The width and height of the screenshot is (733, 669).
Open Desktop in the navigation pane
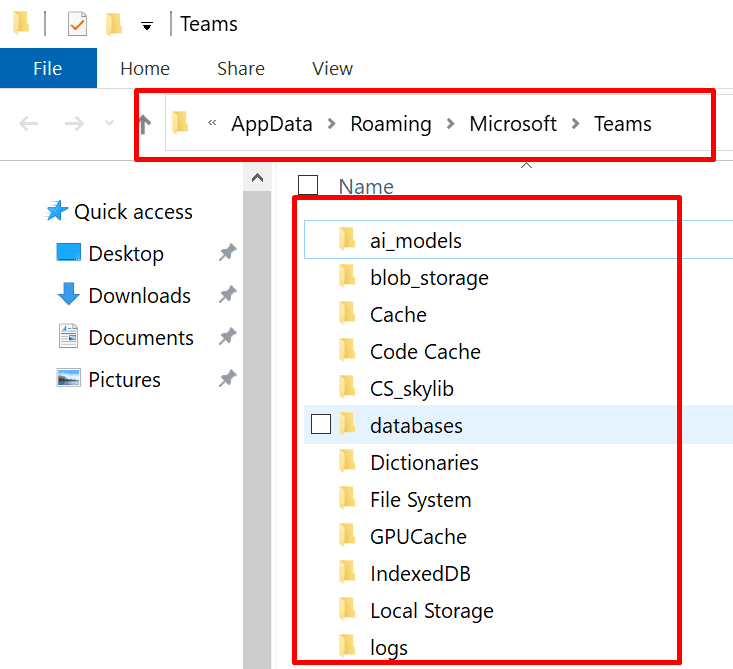[126, 253]
